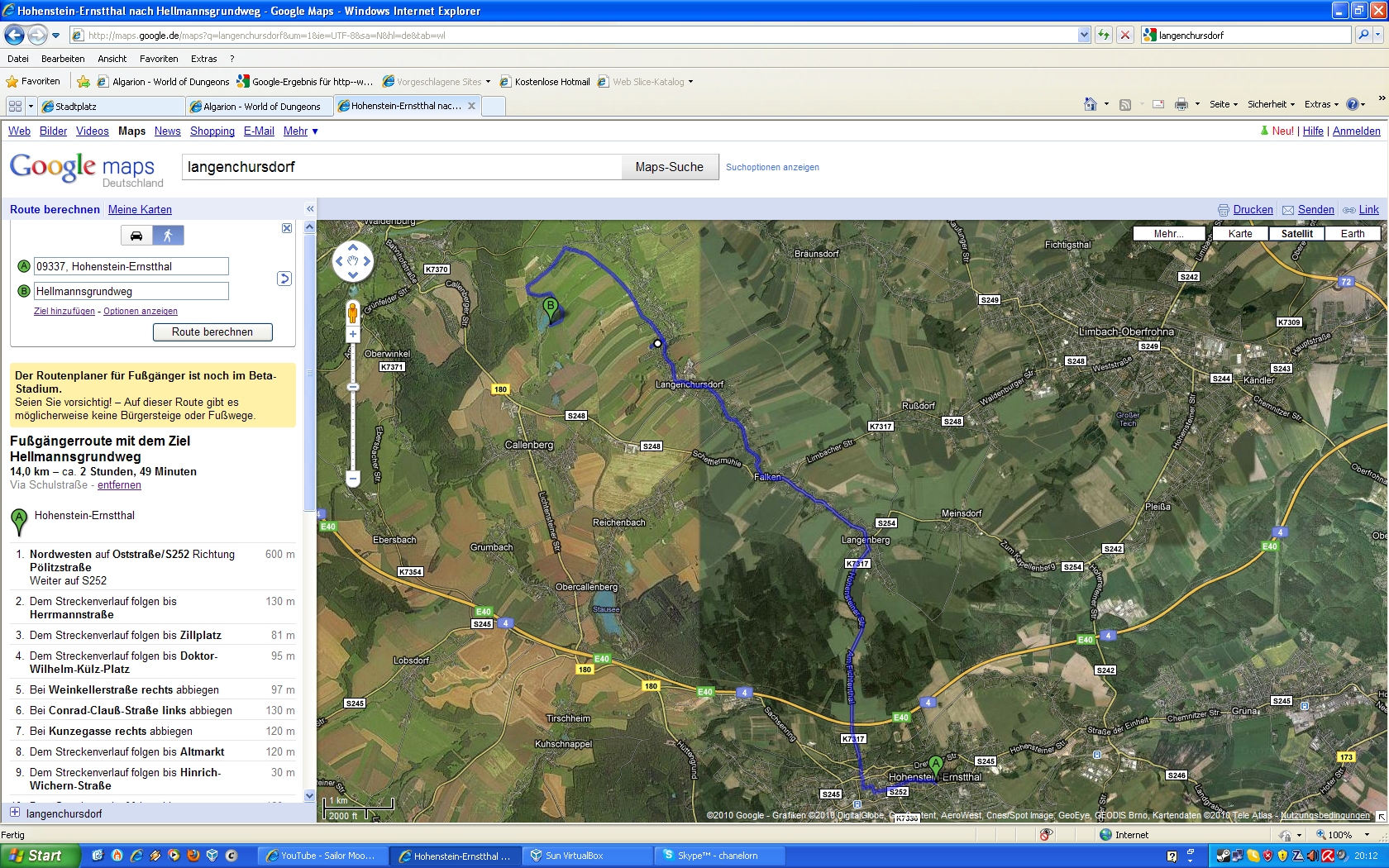Click the IE home icon
The height and width of the screenshot is (868, 1389).
[1091, 104]
